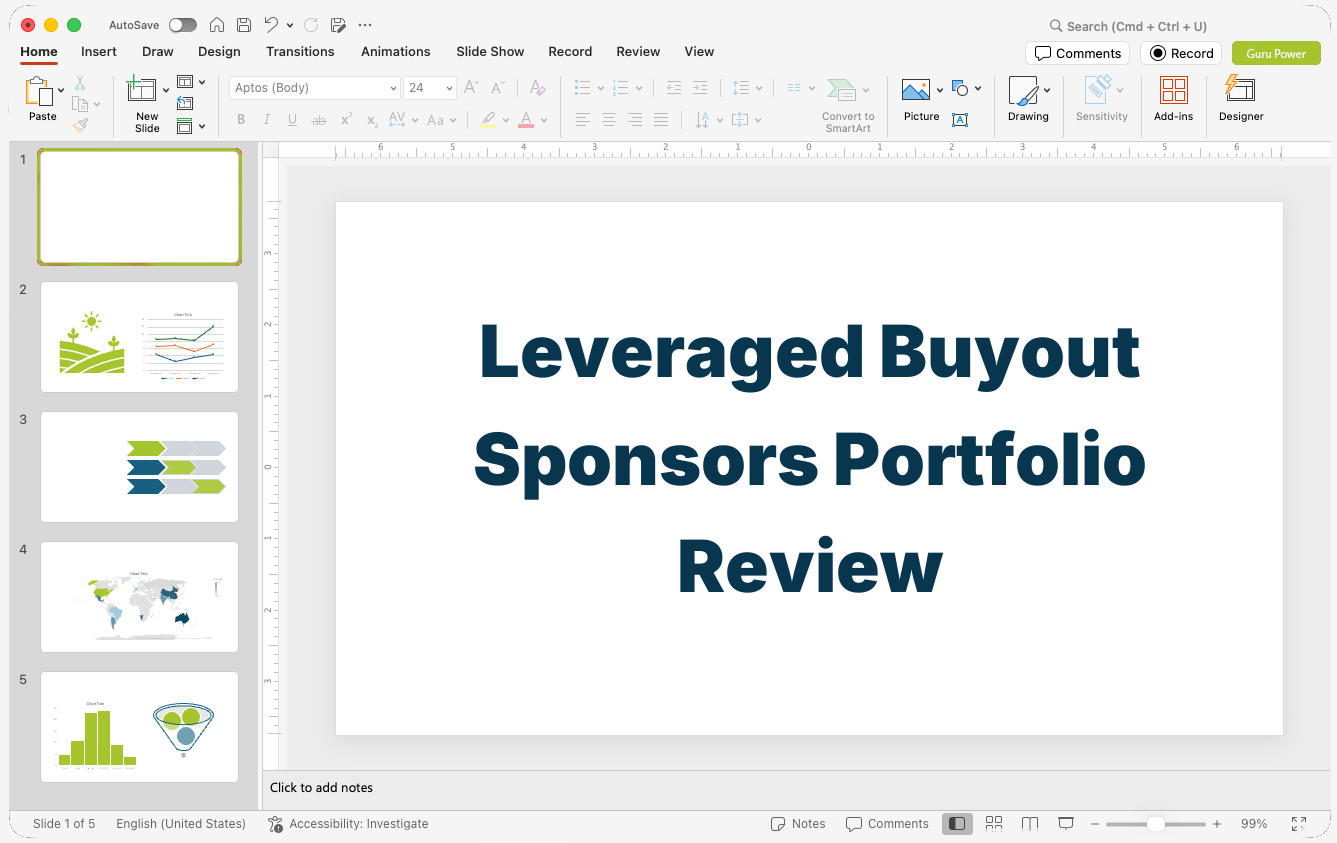Click the Cut scissors icon
The width and height of the screenshot is (1337, 843).
pyautogui.click(x=80, y=83)
